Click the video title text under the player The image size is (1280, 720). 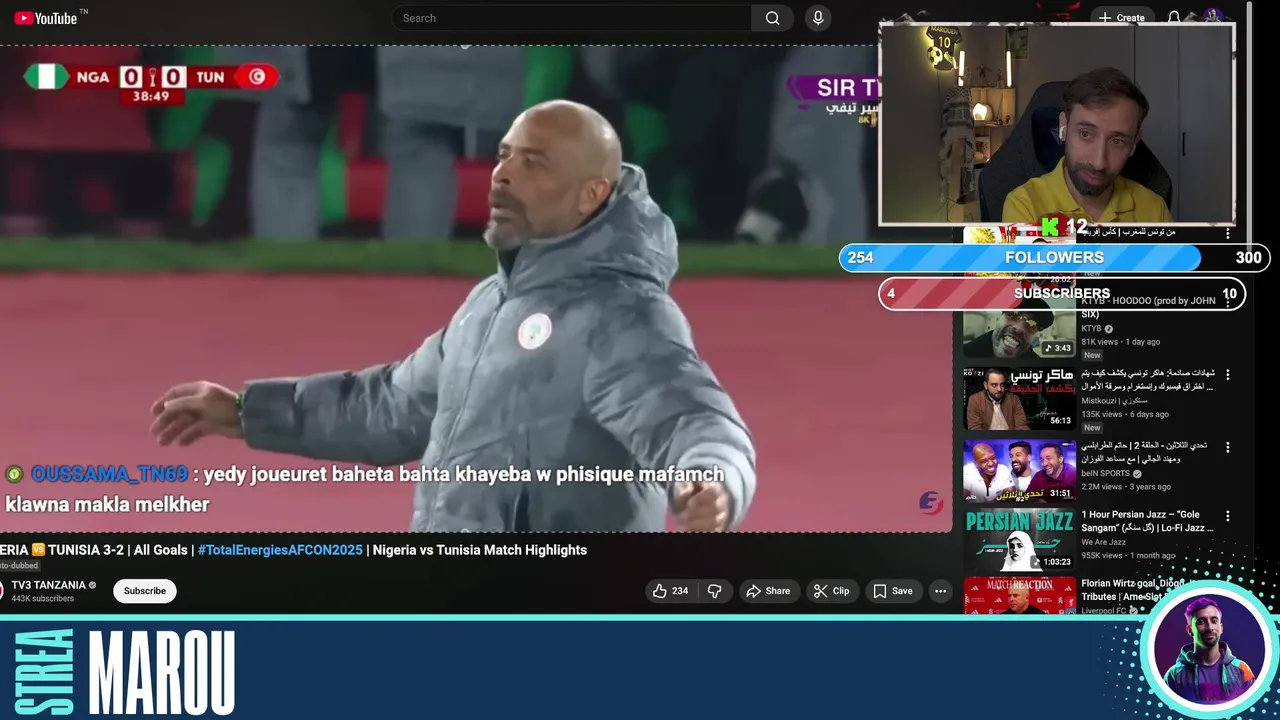point(293,550)
